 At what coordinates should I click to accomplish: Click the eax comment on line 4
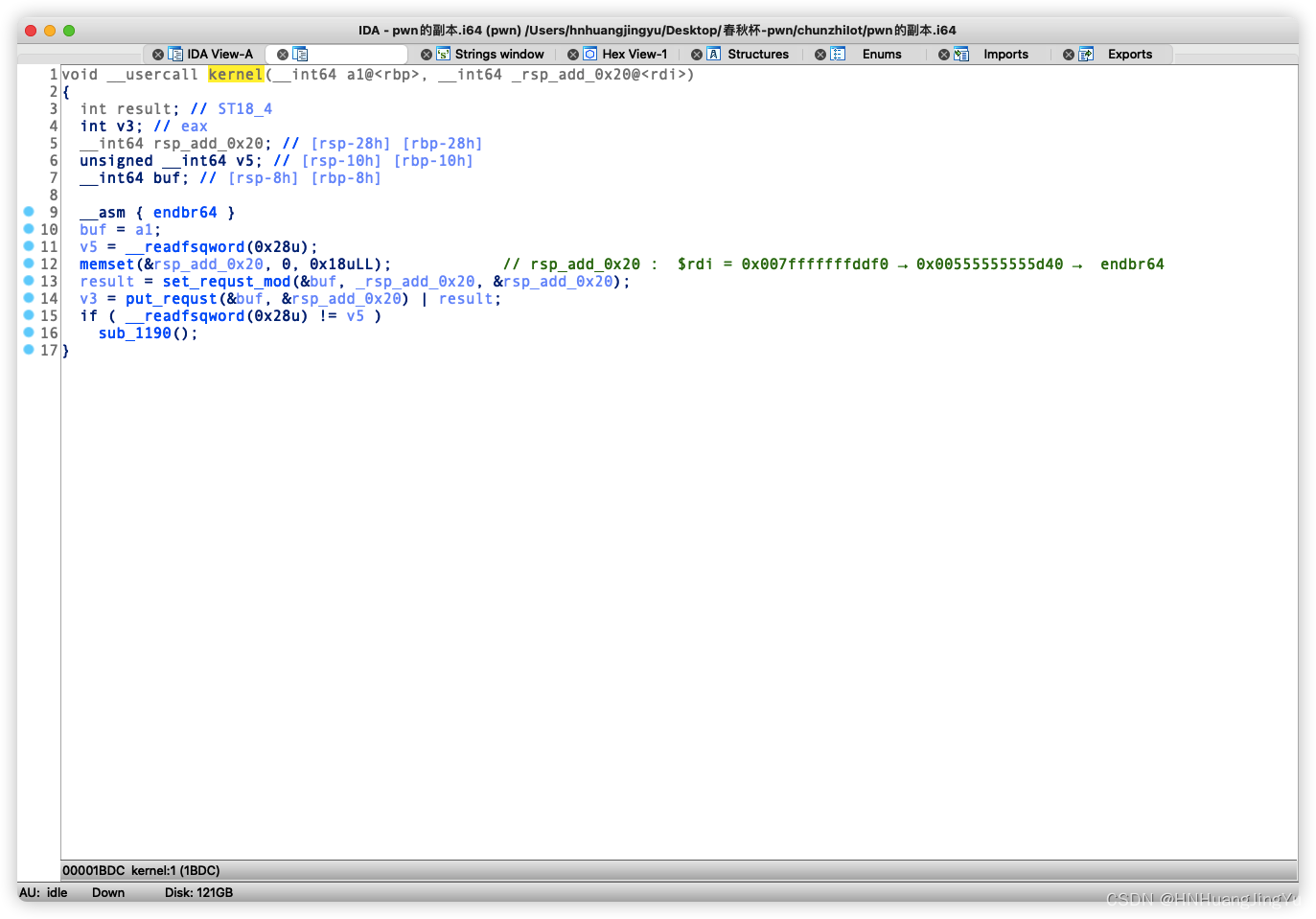pyautogui.click(x=195, y=126)
